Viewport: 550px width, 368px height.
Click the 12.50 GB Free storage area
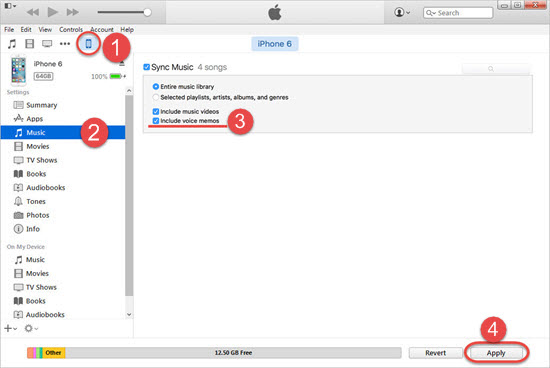click(x=233, y=353)
